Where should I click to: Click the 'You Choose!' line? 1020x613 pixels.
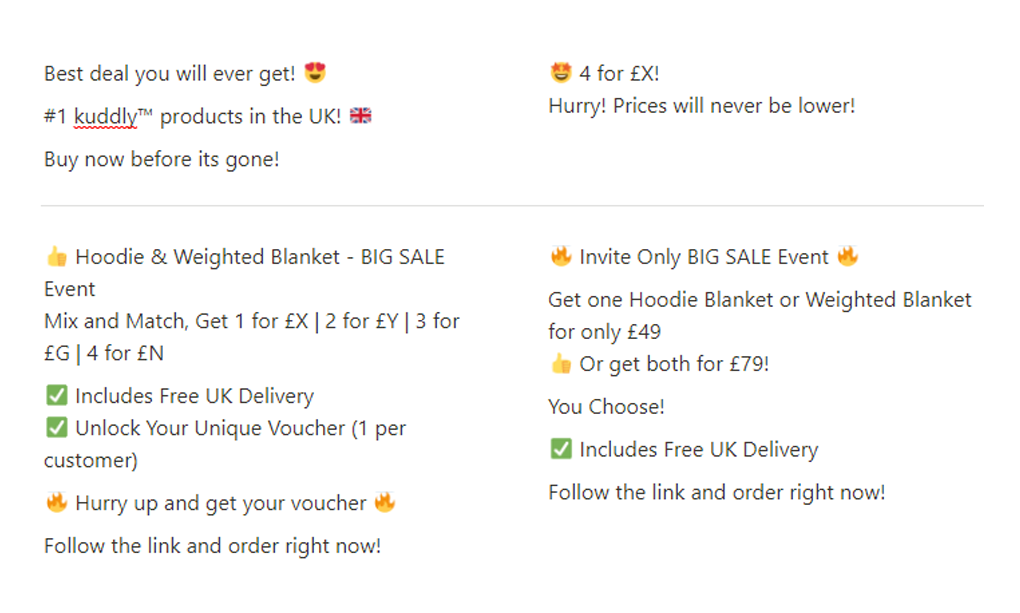pos(606,407)
